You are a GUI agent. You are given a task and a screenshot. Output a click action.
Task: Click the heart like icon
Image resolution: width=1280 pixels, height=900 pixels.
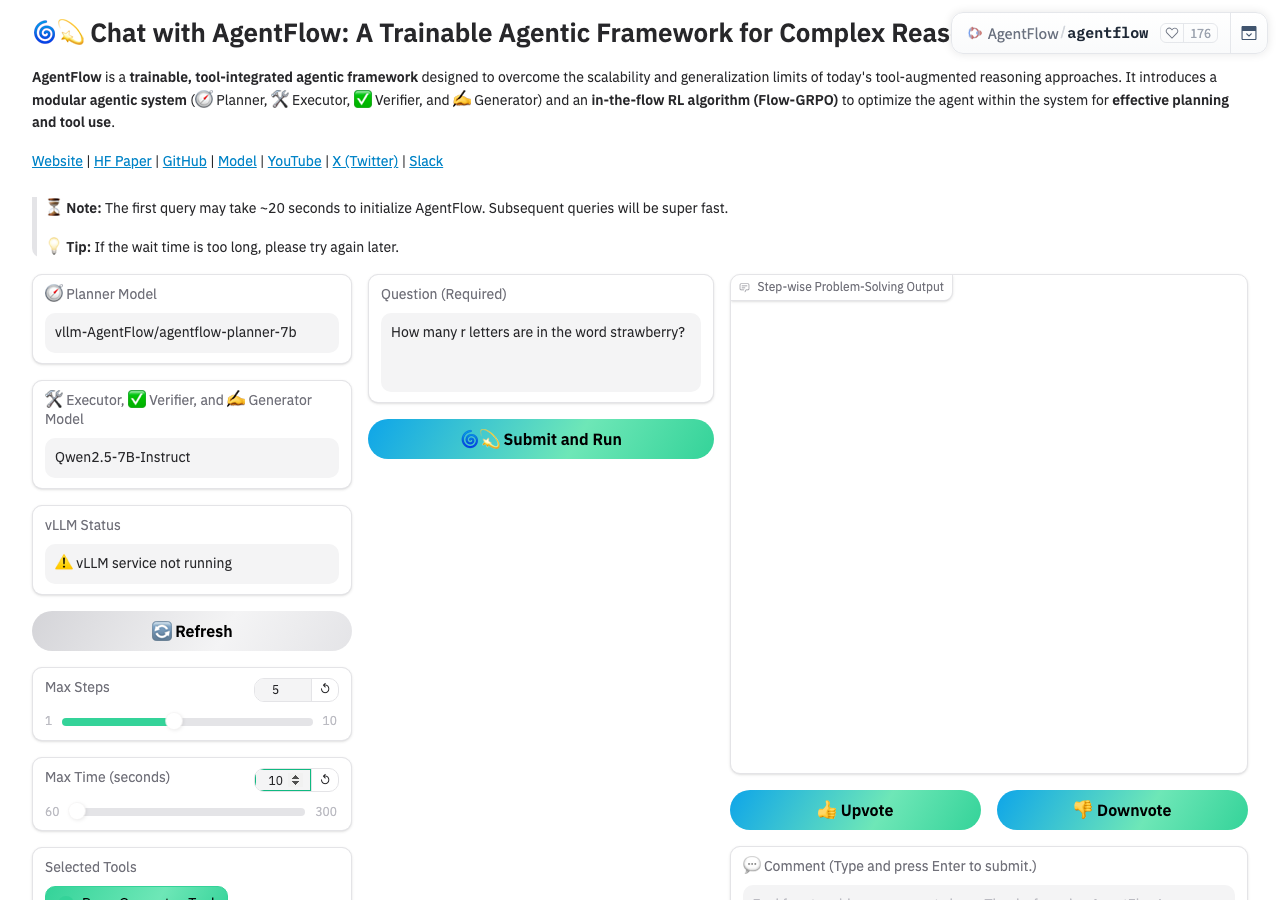click(x=1171, y=33)
